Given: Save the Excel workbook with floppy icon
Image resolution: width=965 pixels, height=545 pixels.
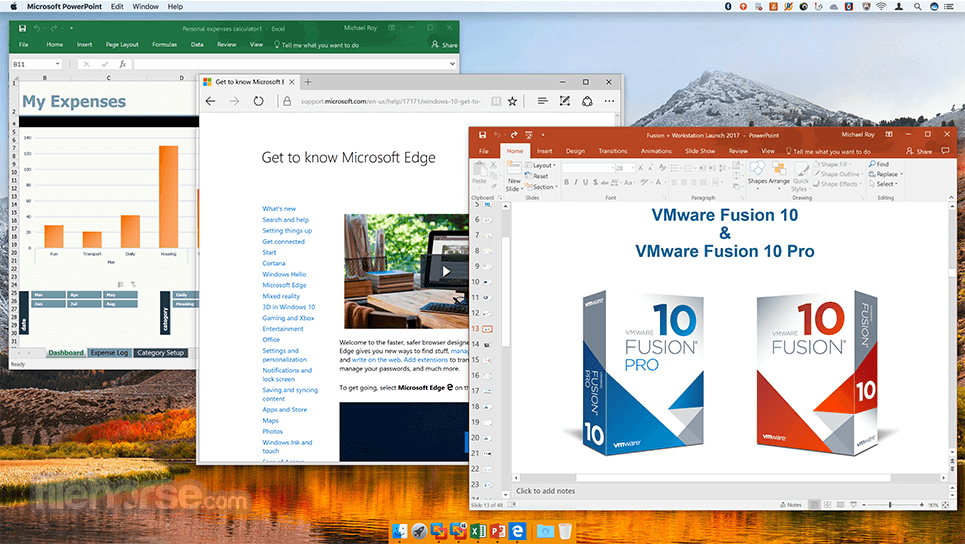Looking at the screenshot, I should tap(22, 28).
